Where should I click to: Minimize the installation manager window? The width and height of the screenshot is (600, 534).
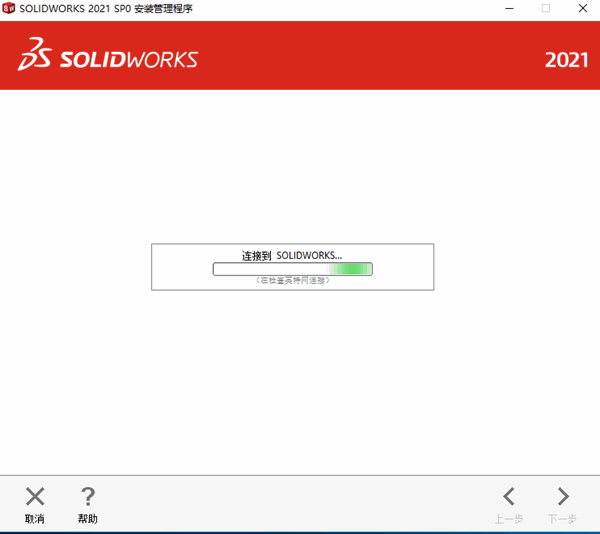coord(508,8)
